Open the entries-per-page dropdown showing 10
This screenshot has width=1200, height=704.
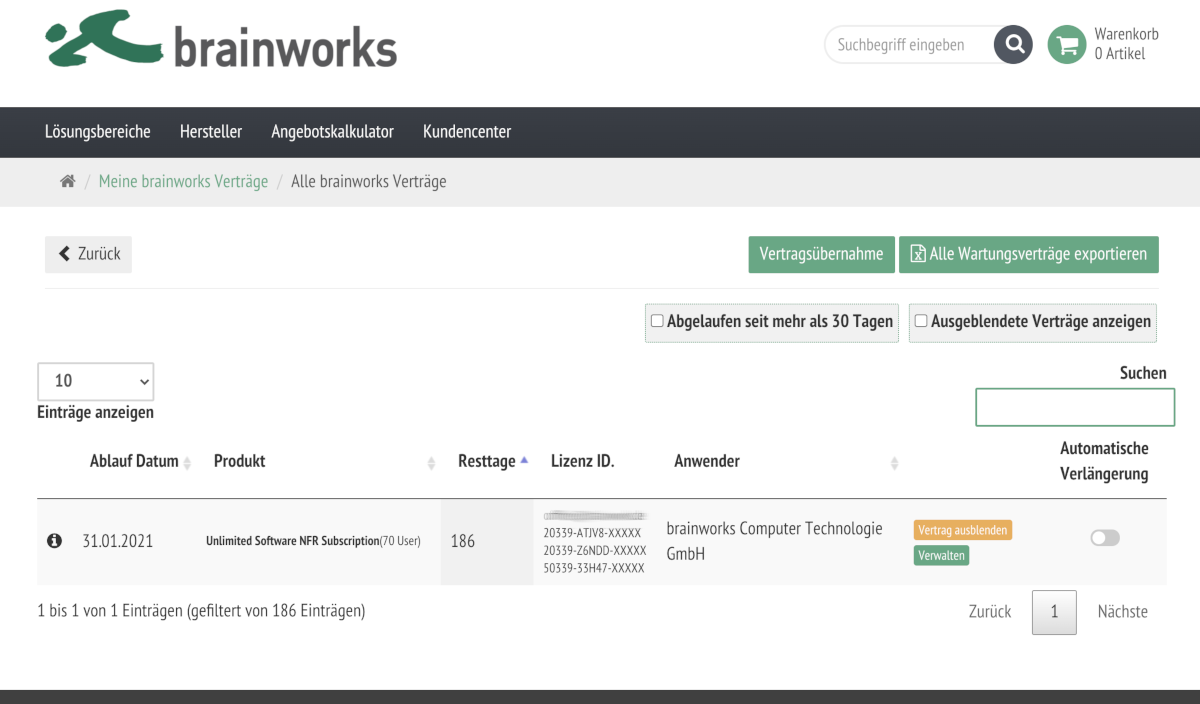point(96,381)
